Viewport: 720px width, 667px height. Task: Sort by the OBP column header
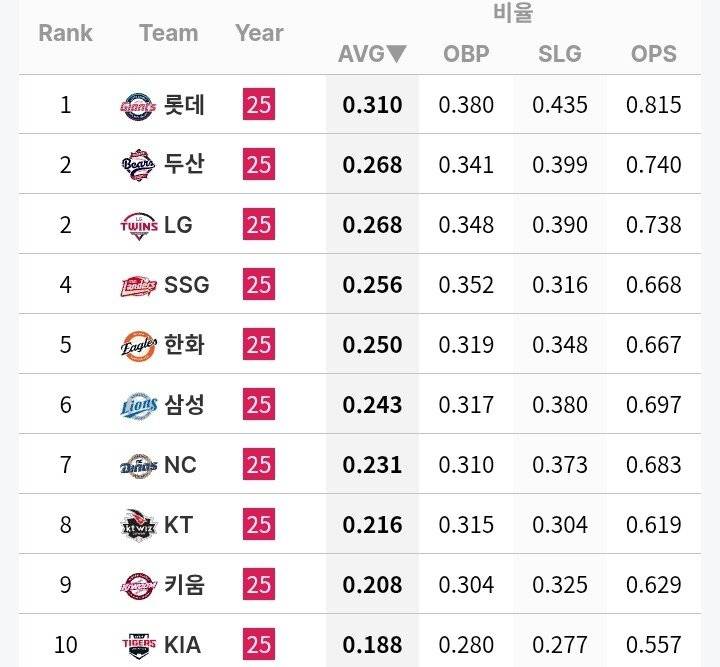pyautogui.click(x=466, y=54)
